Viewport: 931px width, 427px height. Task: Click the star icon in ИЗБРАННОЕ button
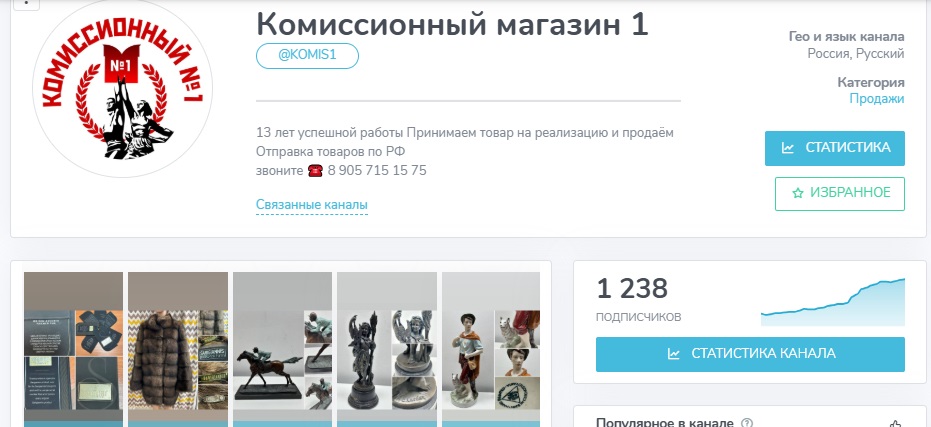pos(797,193)
